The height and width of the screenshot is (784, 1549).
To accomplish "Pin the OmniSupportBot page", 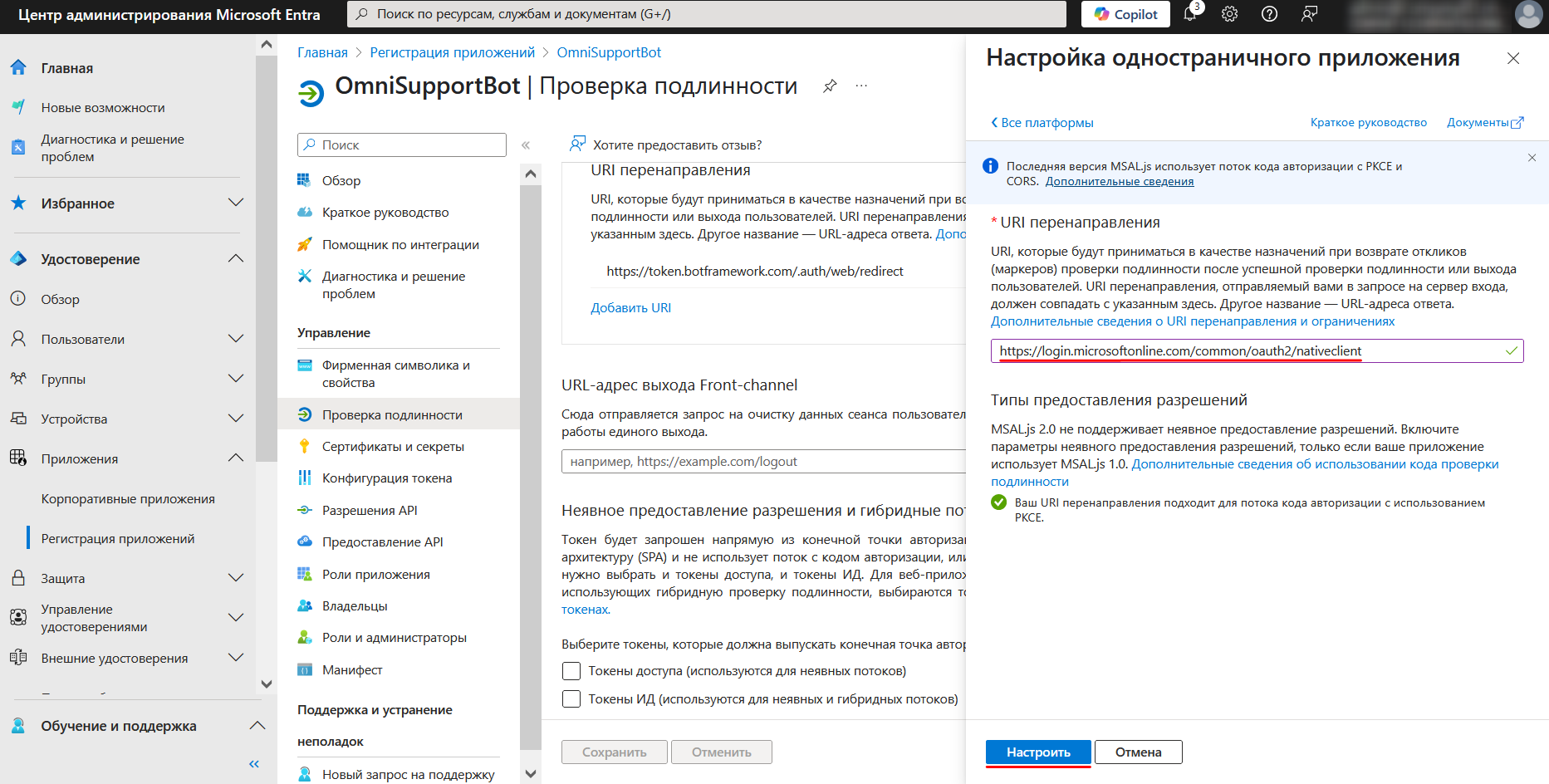I will [829, 86].
